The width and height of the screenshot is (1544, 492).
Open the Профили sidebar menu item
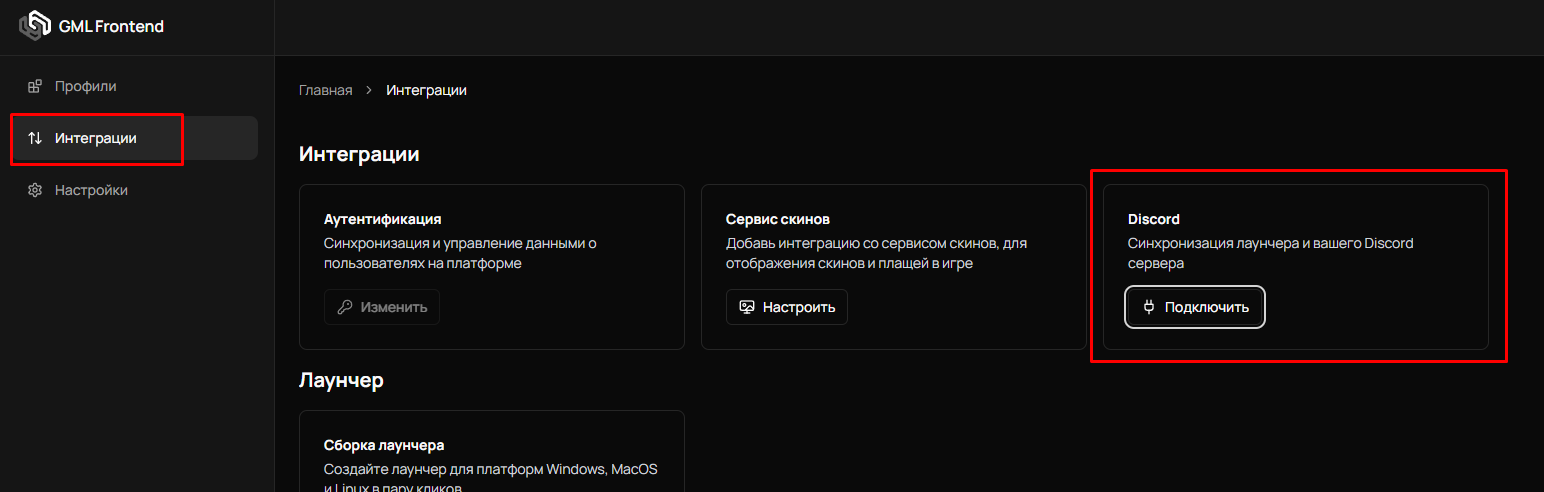tap(86, 87)
